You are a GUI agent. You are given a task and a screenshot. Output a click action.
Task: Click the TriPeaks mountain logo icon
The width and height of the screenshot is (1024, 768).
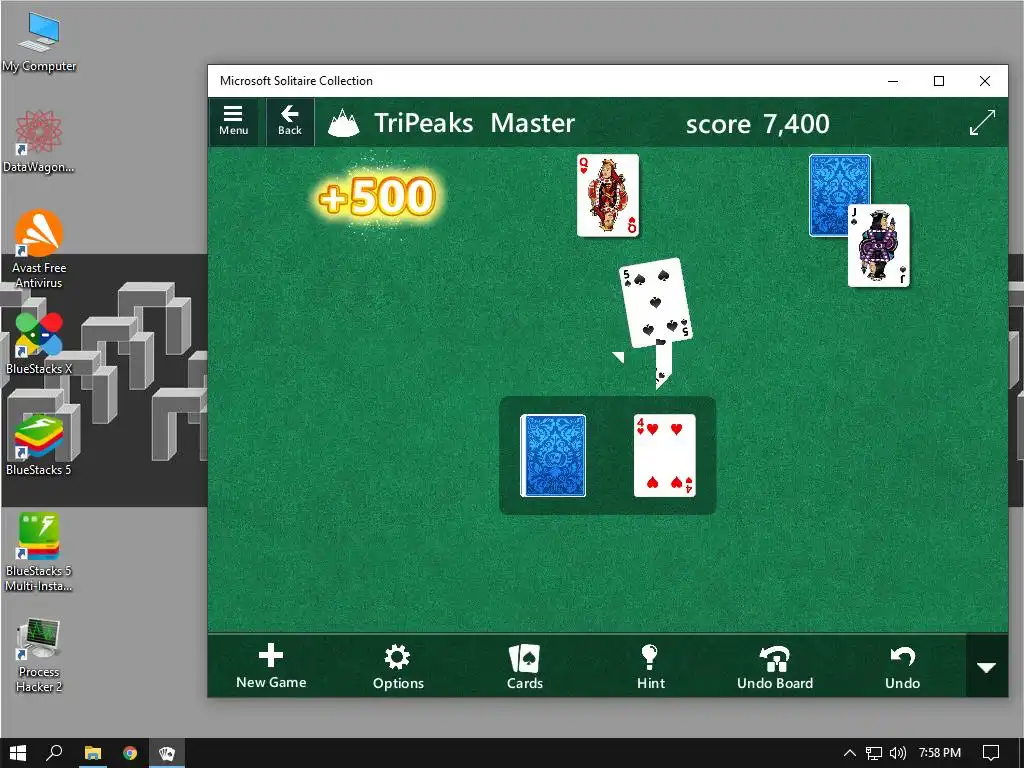344,123
